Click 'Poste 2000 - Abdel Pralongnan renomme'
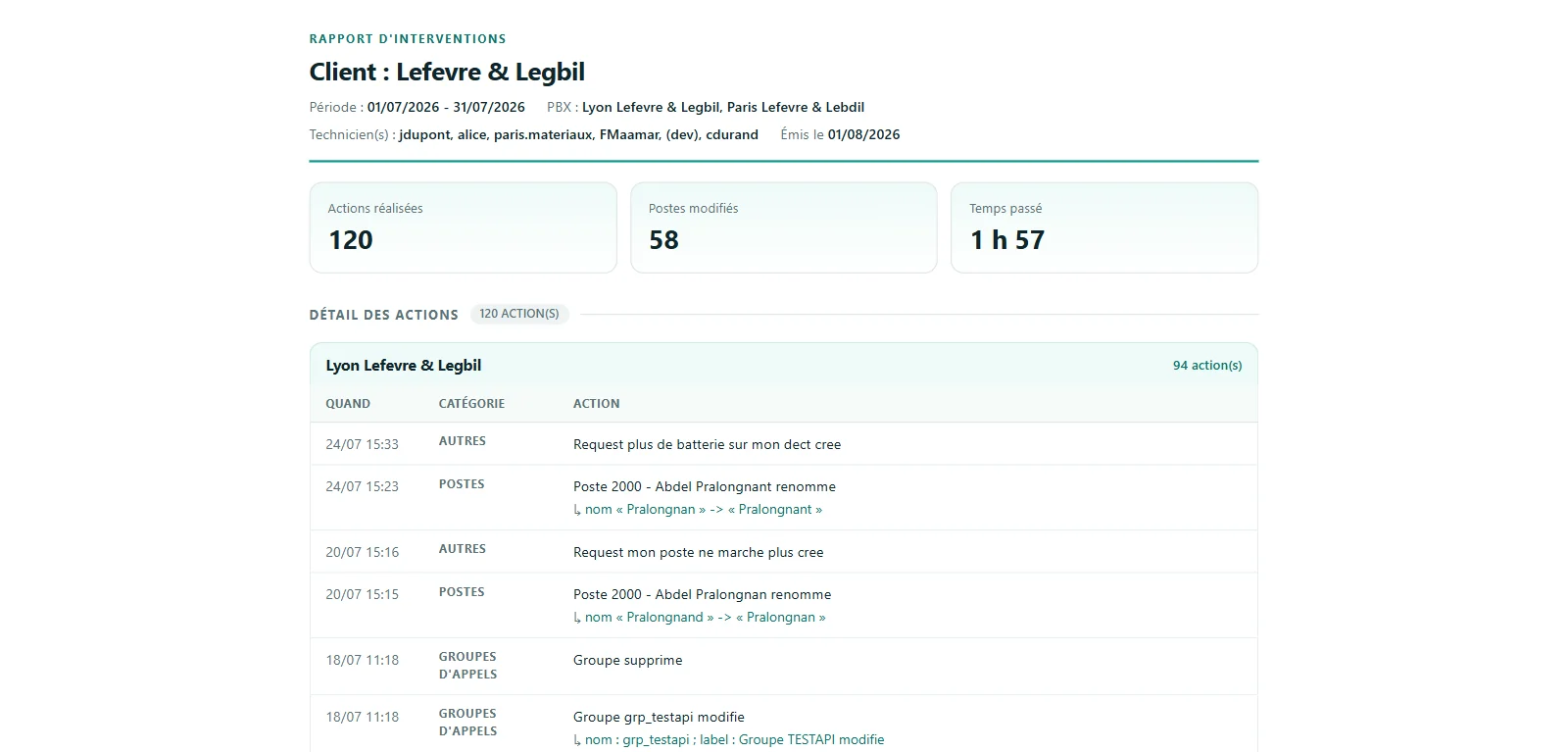The image size is (1568, 752). pyautogui.click(x=703, y=594)
